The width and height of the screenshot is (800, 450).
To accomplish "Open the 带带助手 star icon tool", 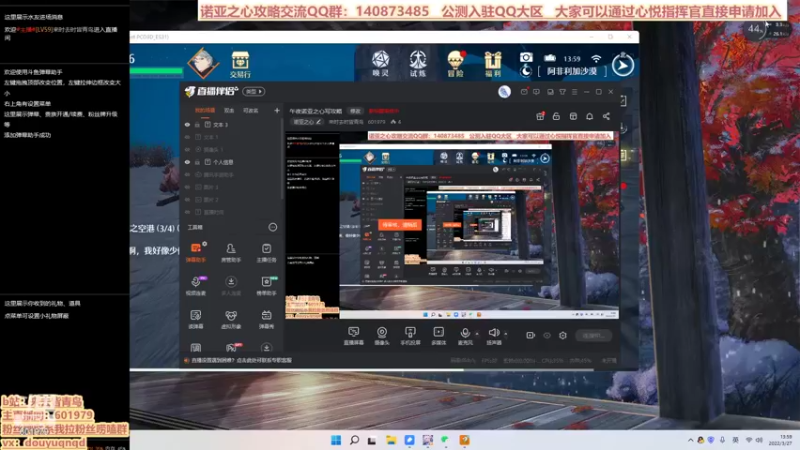I will pos(266,286).
